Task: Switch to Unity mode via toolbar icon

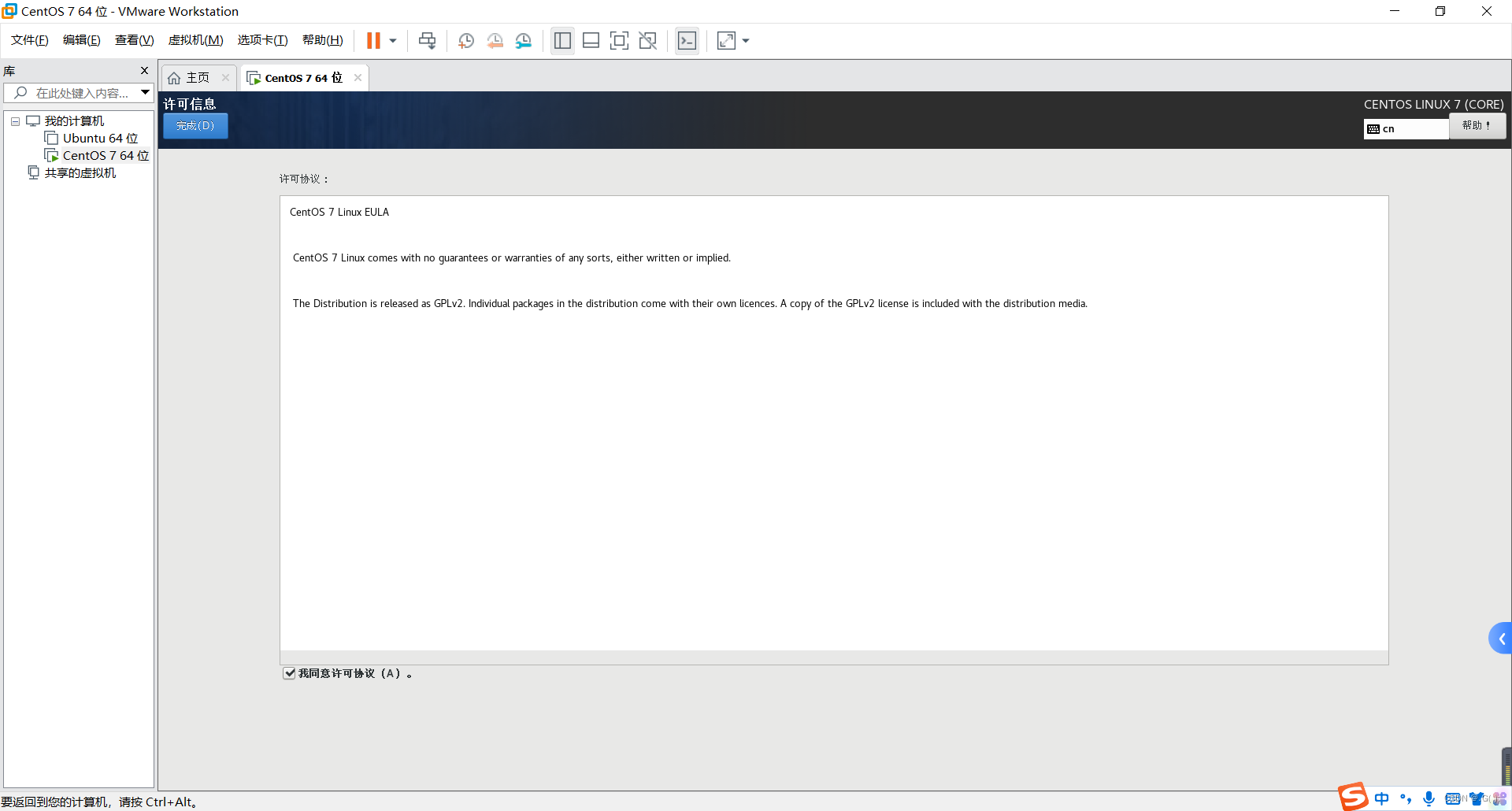Action: [647, 41]
